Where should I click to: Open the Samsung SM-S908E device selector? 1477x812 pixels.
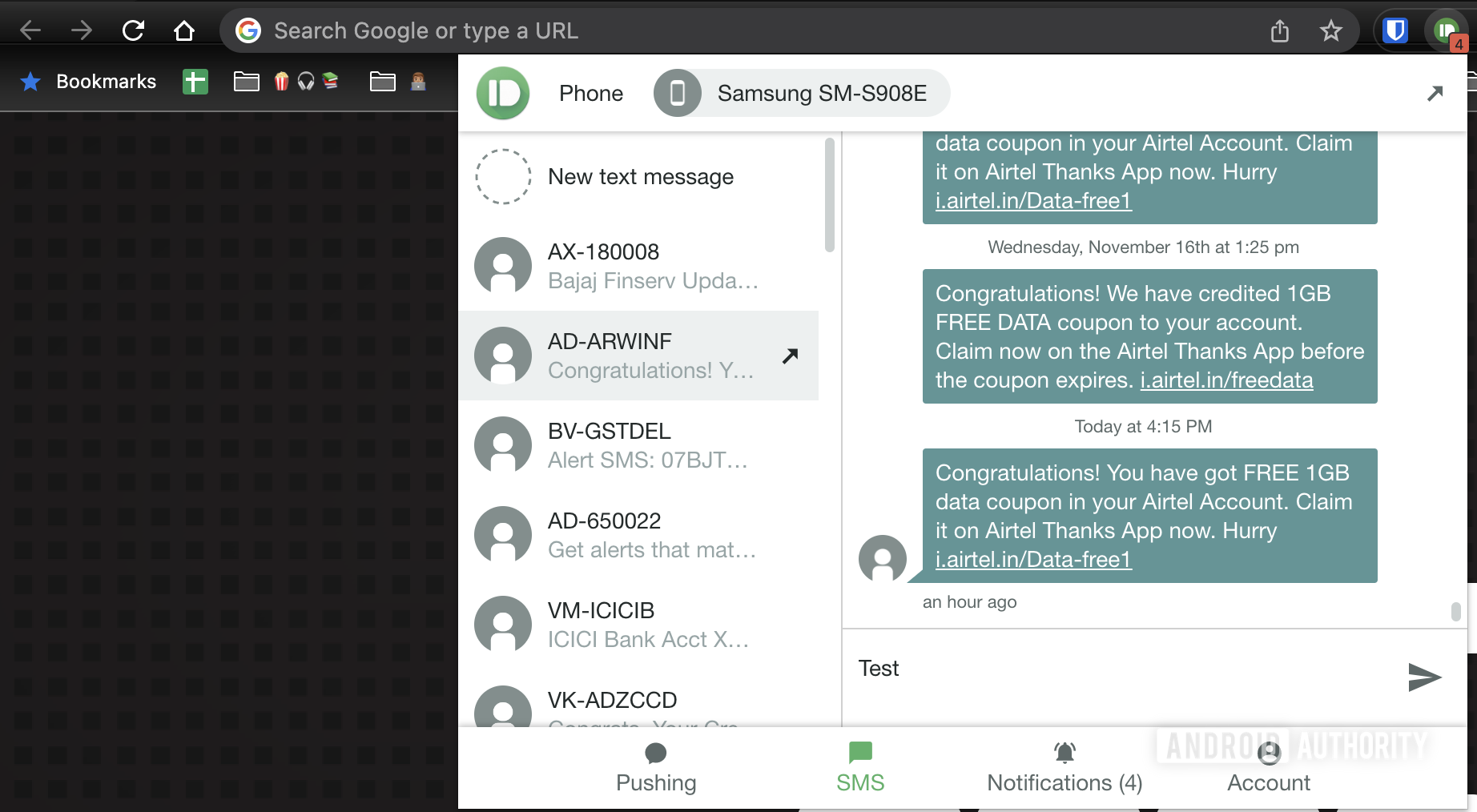(802, 93)
